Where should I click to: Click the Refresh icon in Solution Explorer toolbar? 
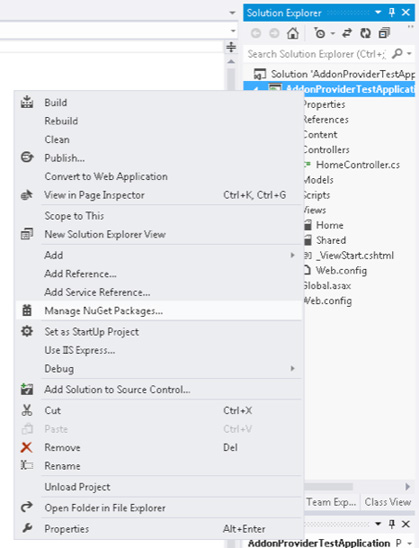point(366,34)
